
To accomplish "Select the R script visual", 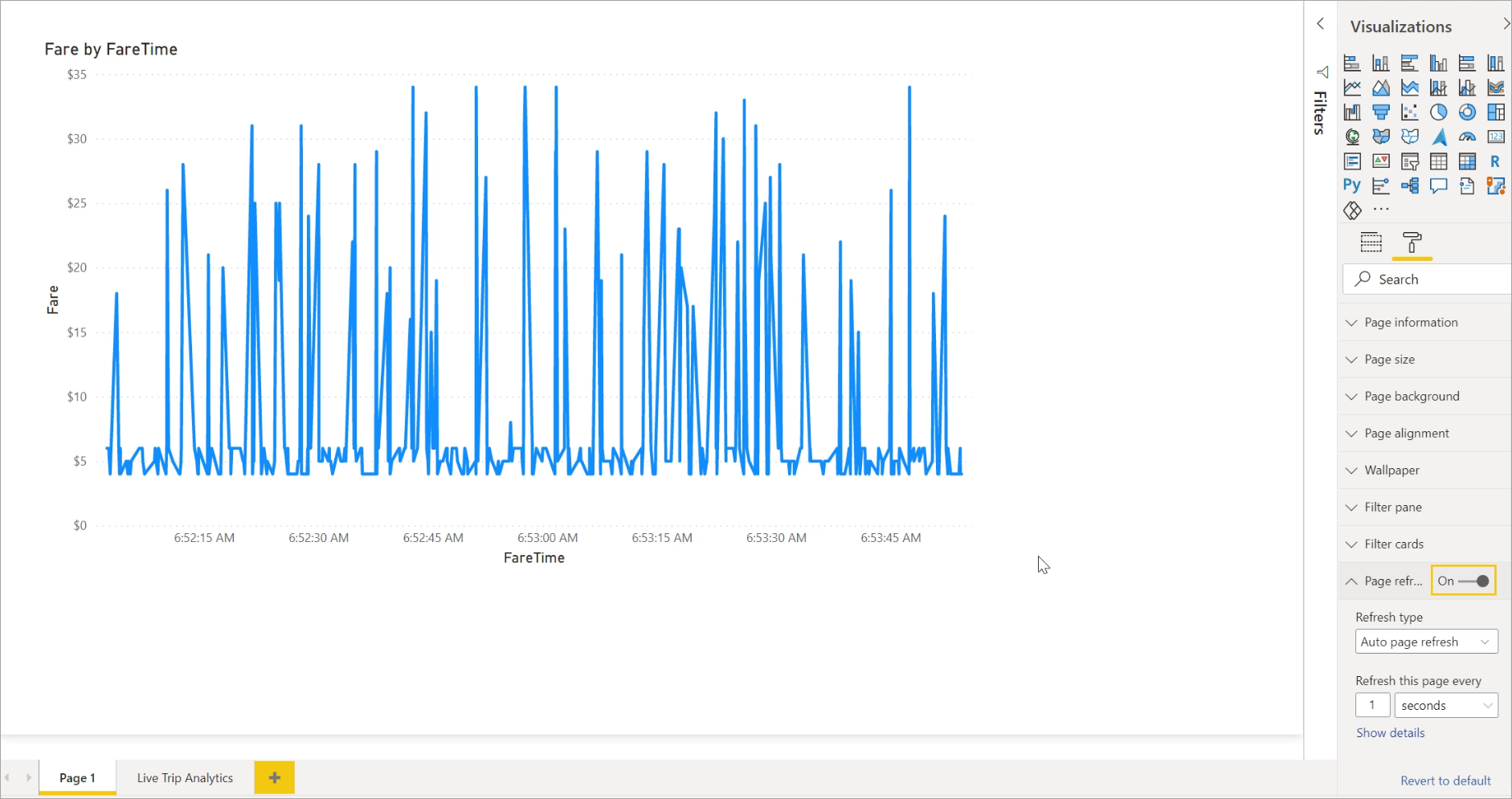I will (x=1495, y=161).
